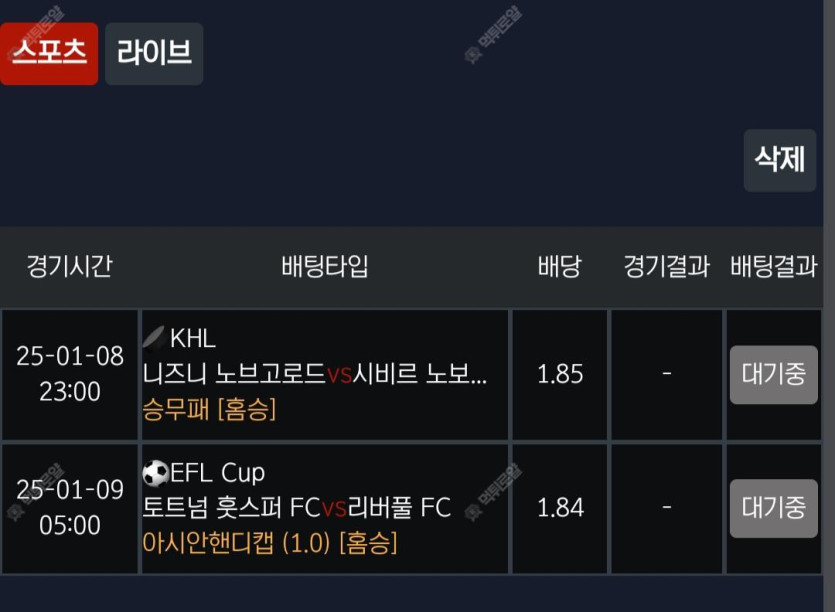Select the 아시안핸디캡 (1.0) [홈승] bet type
The width and height of the screenshot is (835, 612).
point(270,543)
